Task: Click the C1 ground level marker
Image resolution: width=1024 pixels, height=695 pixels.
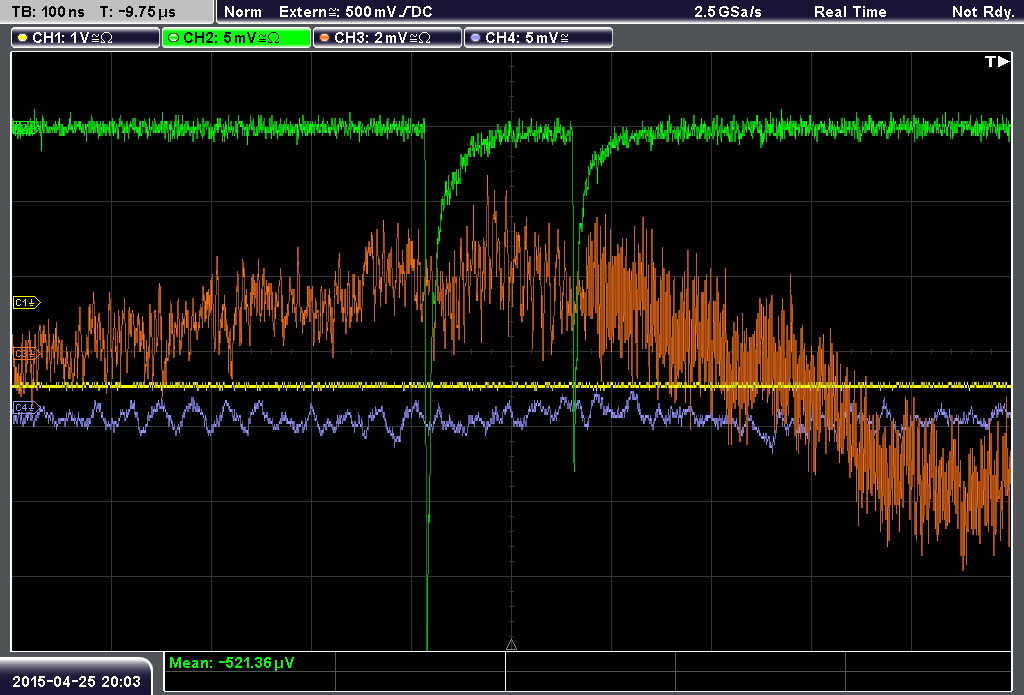Action: [x=27, y=302]
